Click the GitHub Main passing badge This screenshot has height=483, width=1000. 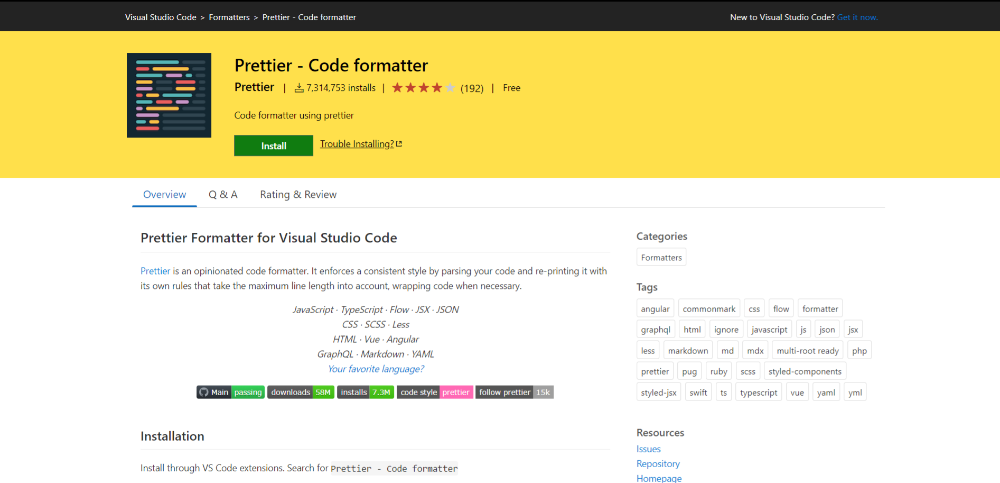pos(230,392)
